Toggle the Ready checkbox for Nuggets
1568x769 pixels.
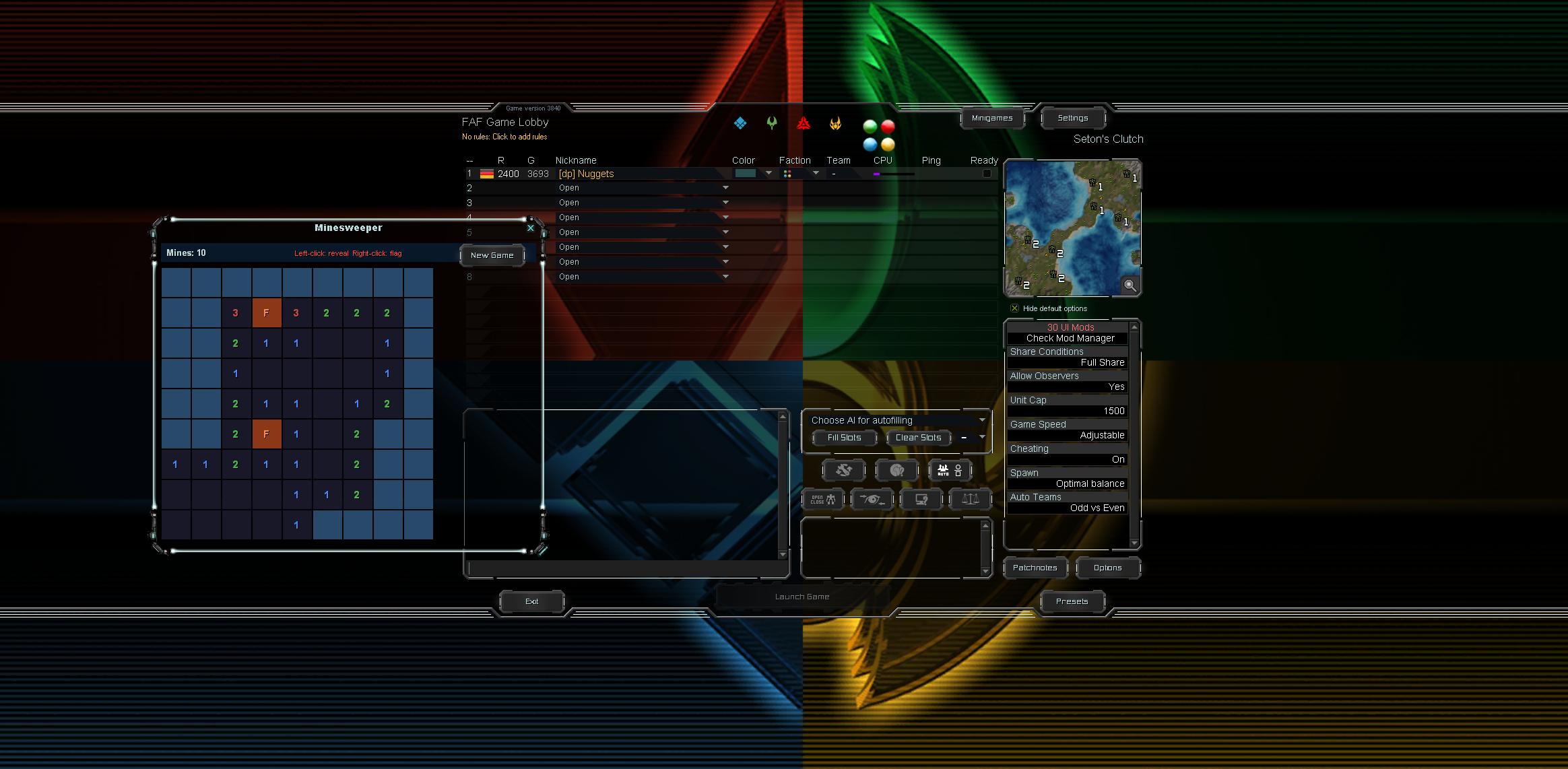pyautogui.click(x=987, y=174)
